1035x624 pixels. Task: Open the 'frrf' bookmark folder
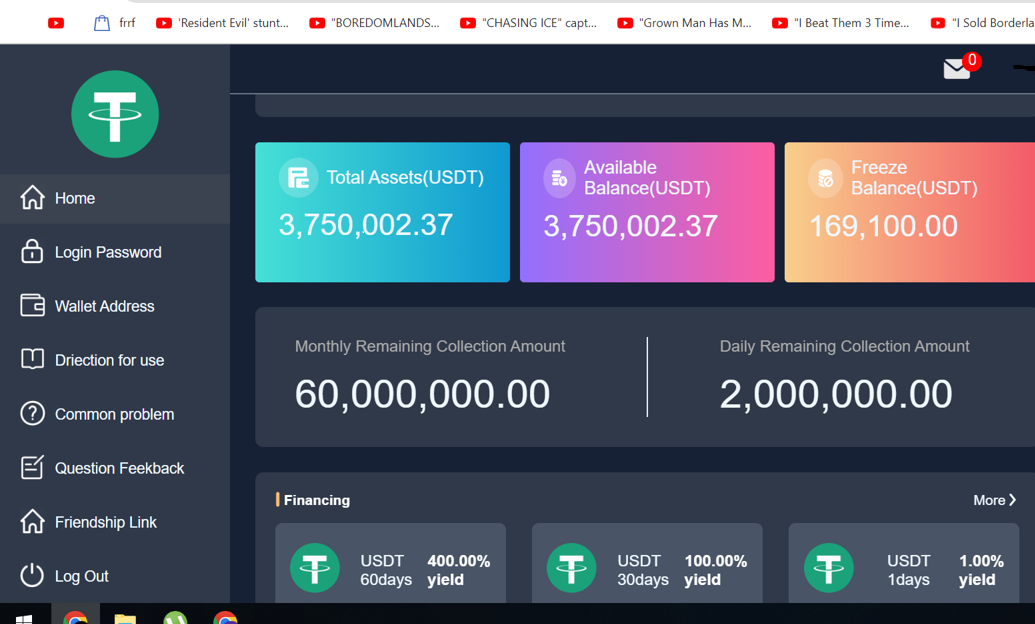(114, 22)
